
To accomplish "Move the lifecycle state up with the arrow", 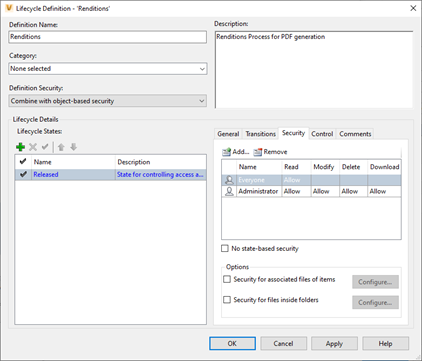I will coord(61,147).
